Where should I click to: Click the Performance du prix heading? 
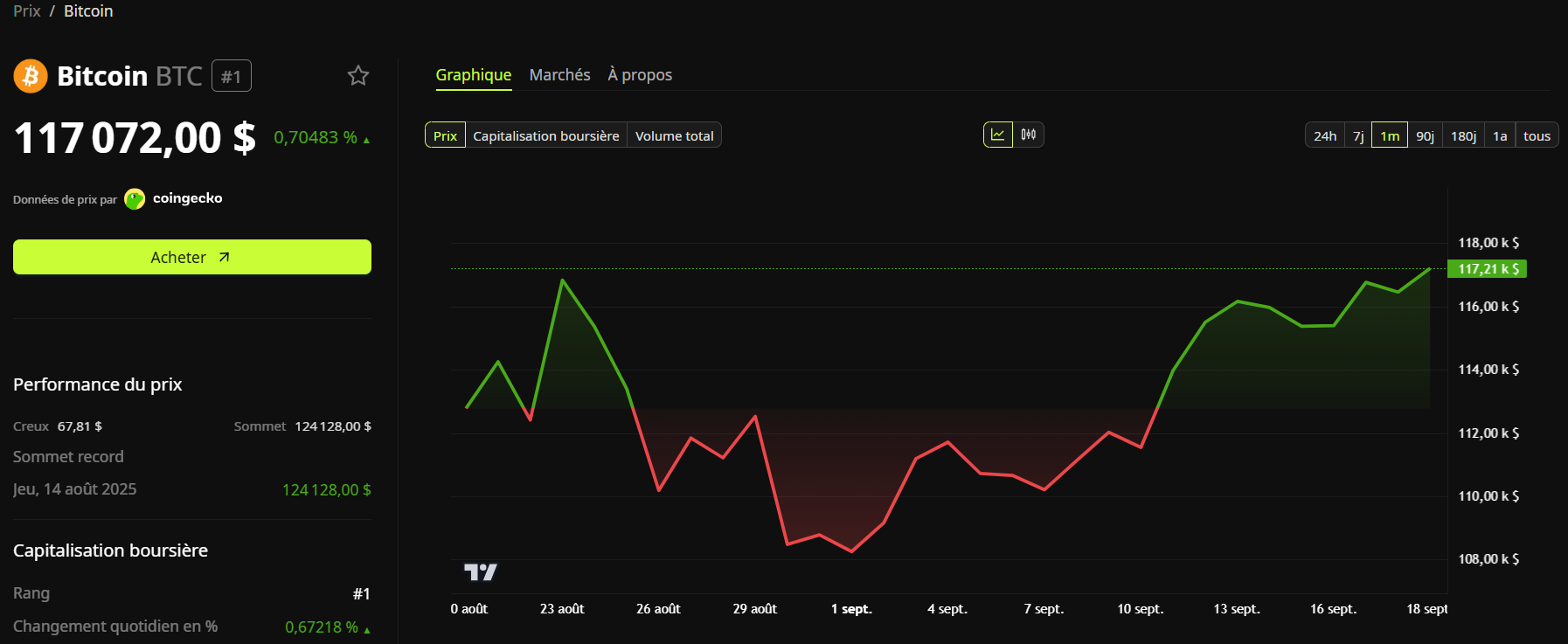(98, 384)
